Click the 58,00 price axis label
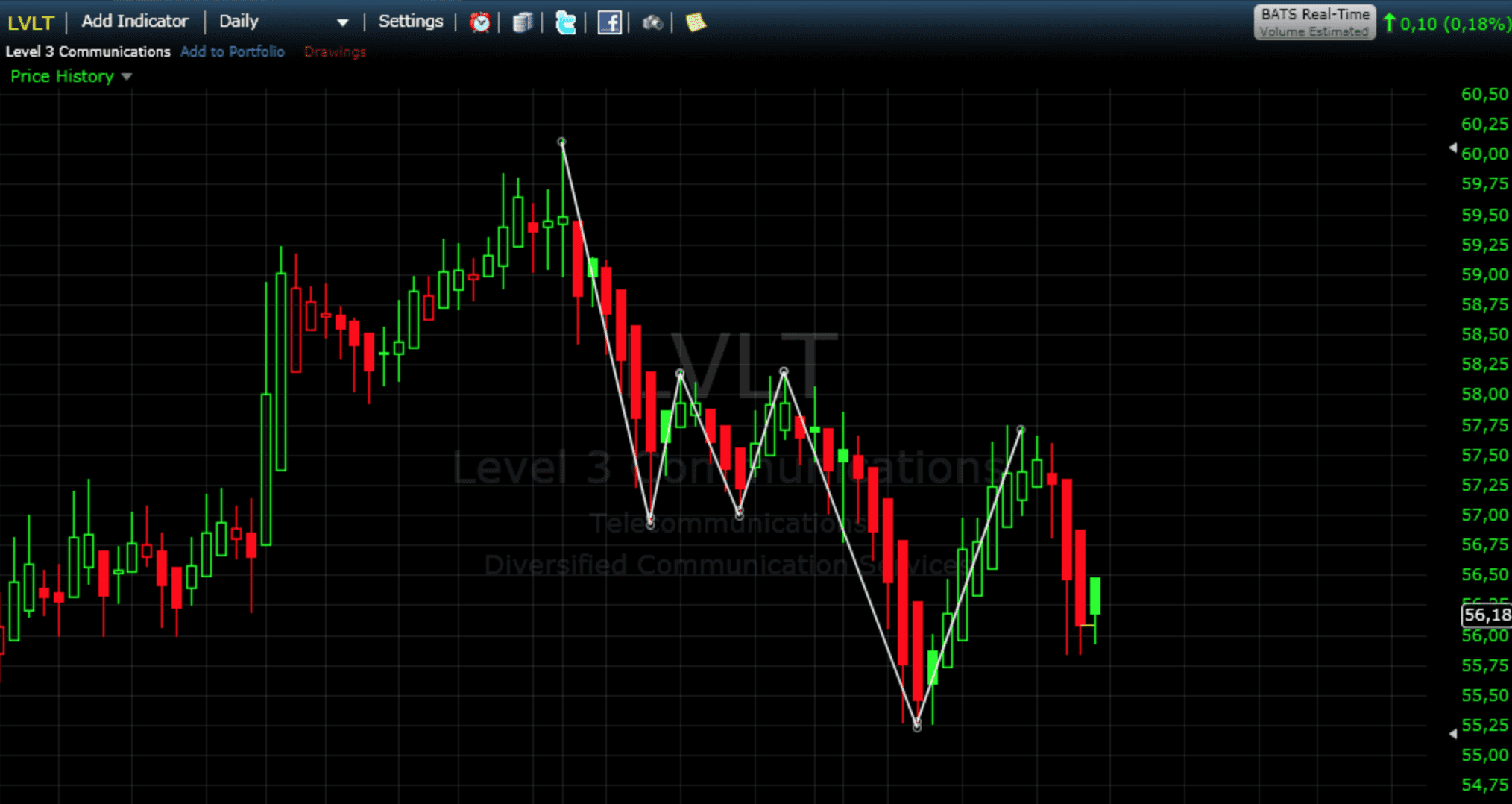 tap(1485, 394)
